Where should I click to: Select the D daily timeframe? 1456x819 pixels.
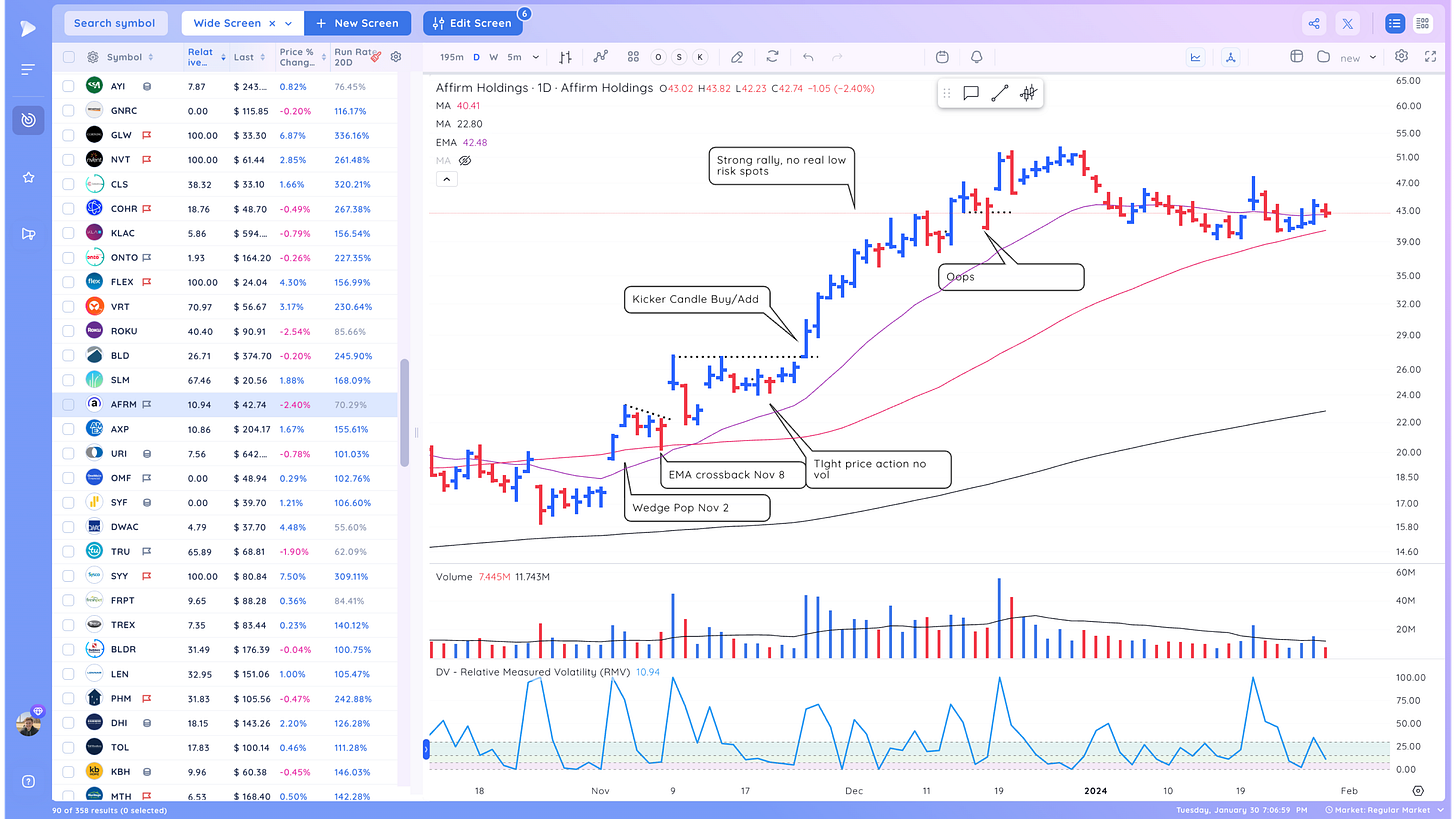coord(476,57)
